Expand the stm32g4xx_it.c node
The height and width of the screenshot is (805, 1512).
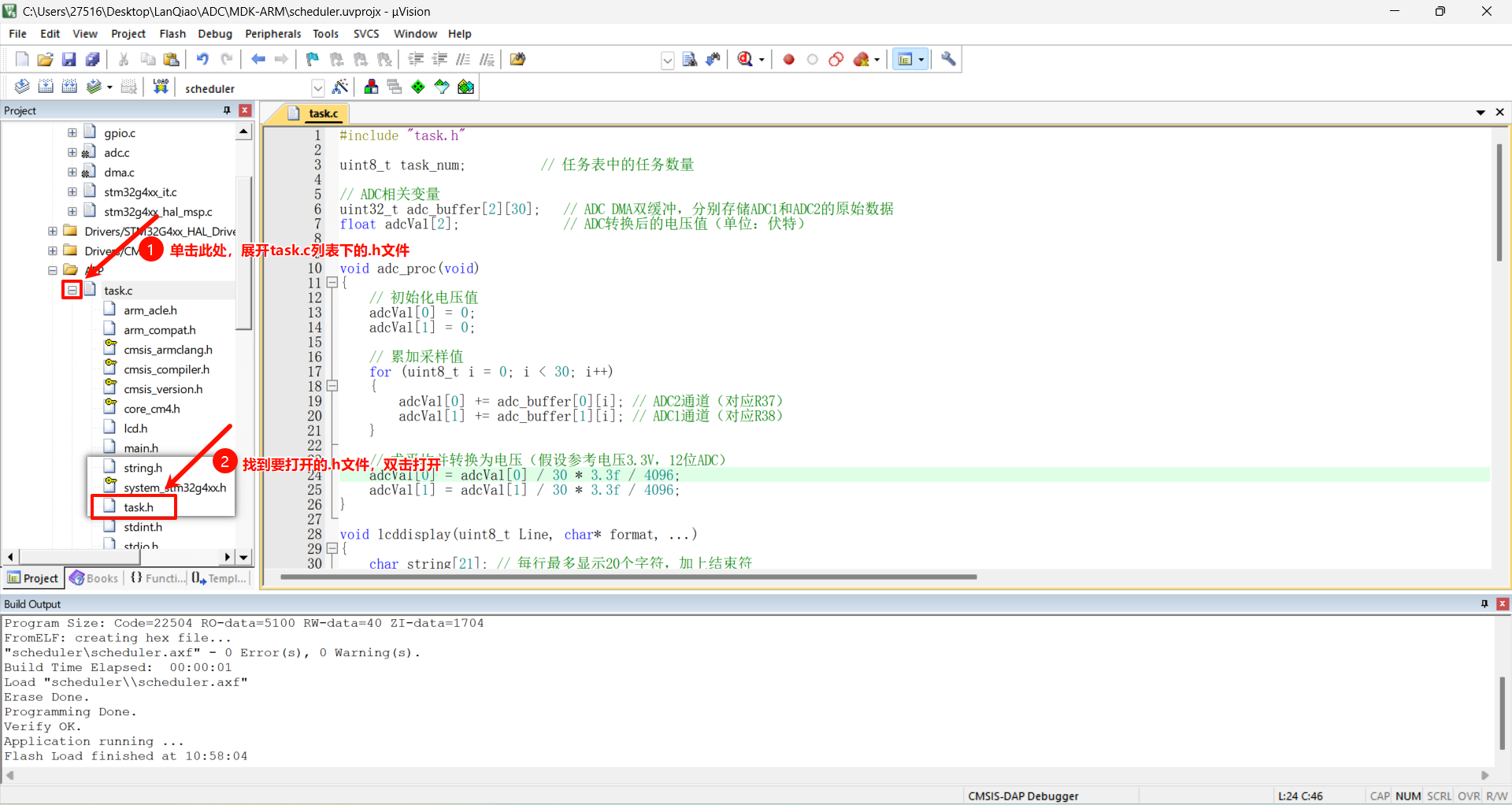[72, 191]
